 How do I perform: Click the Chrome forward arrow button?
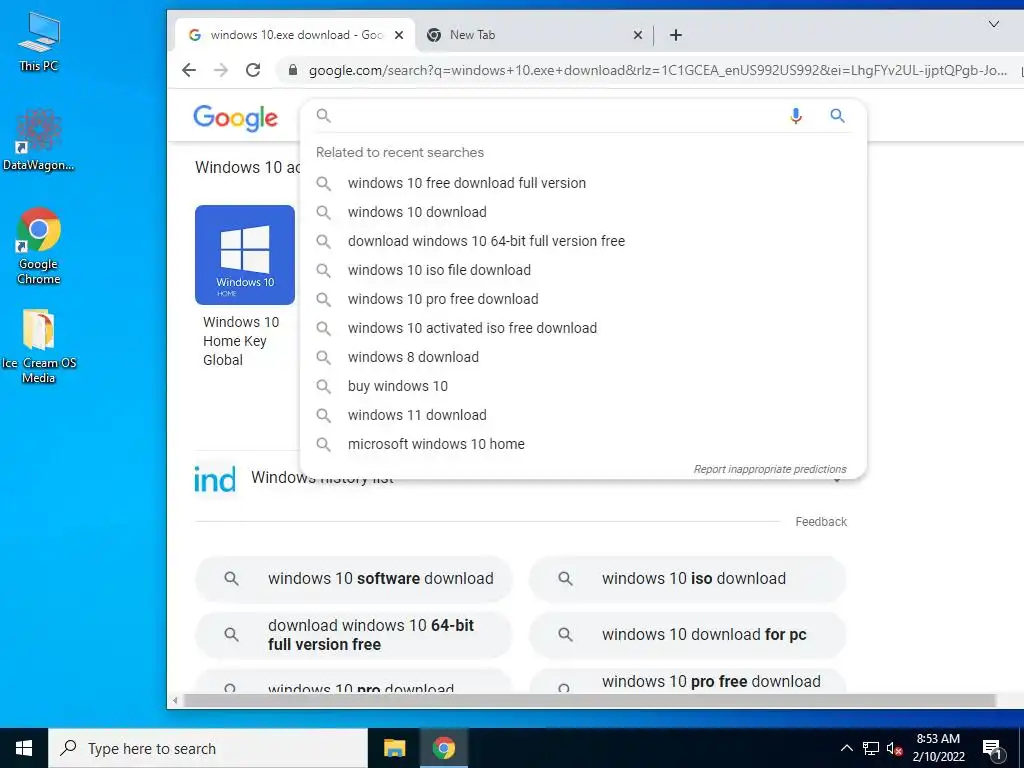[x=221, y=70]
